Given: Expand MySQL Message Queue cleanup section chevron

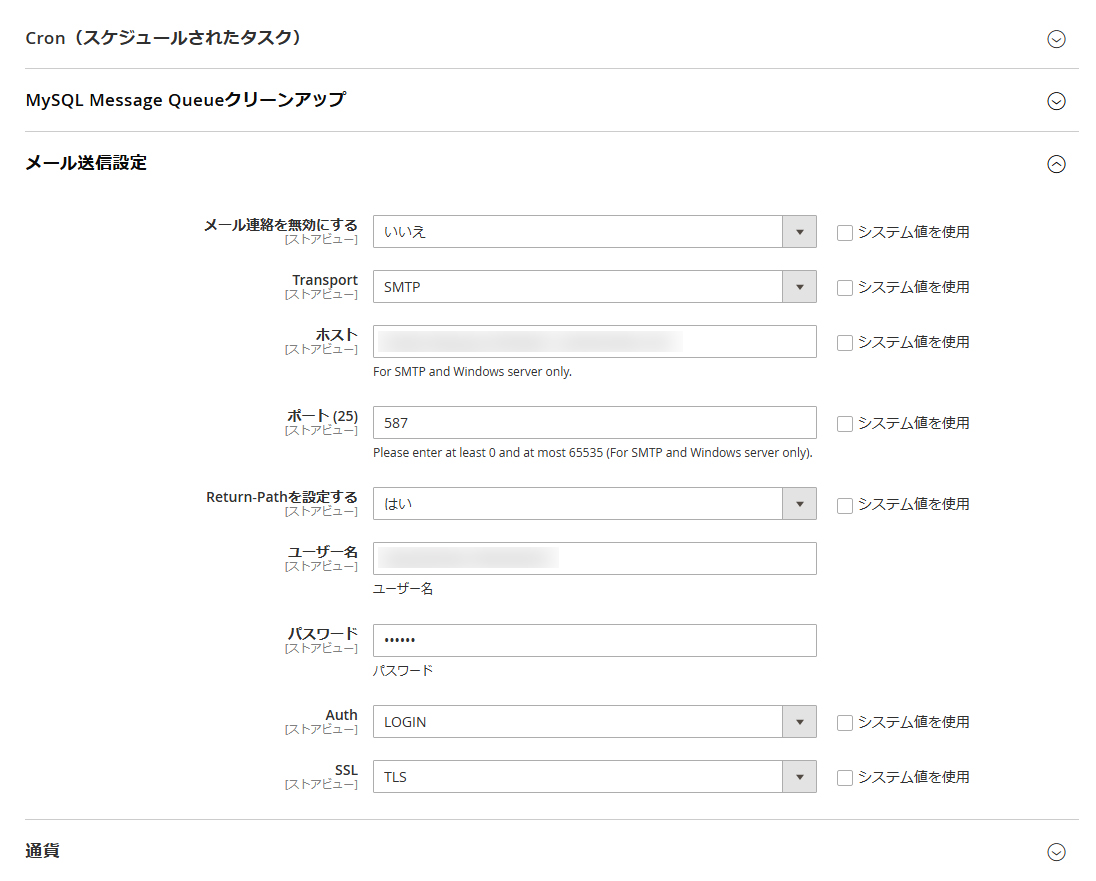Looking at the screenshot, I should point(1056,101).
